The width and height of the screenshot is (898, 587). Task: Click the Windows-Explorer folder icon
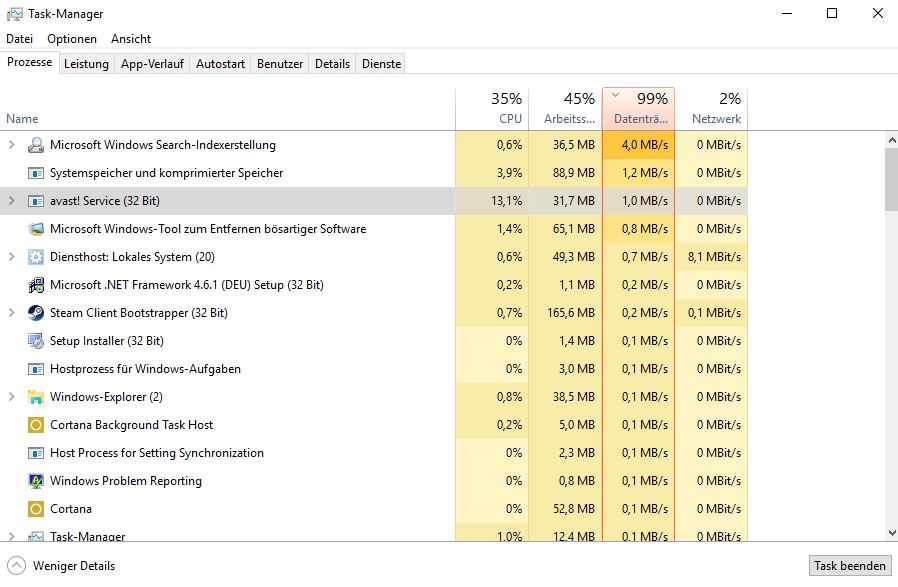point(36,397)
